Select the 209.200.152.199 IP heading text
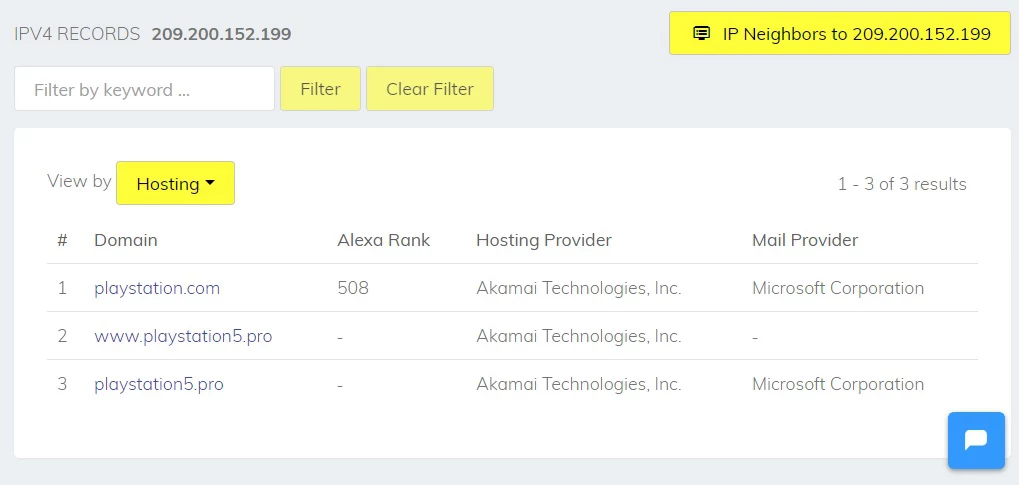 (x=222, y=34)
